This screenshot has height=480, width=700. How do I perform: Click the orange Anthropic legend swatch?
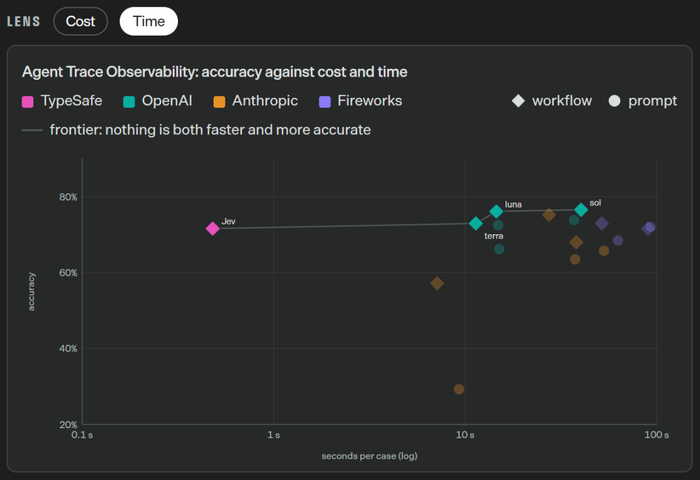(219, 102)
